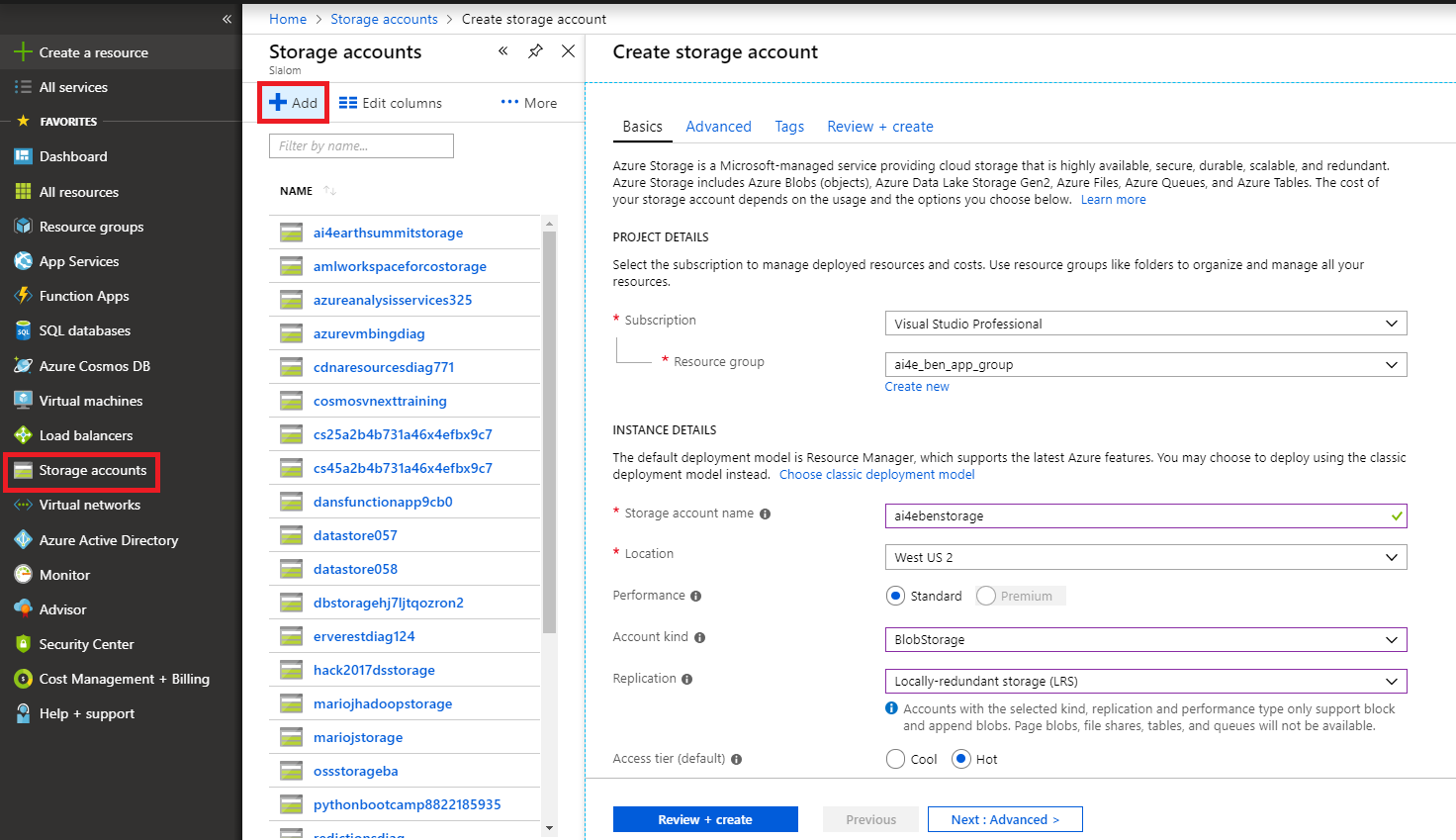Open the Replication dropdown
This screenshot has width=1456, height=840.
pos(1145,681)
